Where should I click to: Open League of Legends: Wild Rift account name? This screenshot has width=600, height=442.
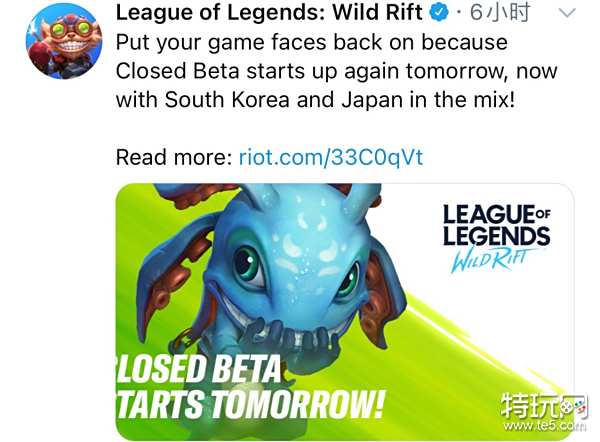[269, 13]
